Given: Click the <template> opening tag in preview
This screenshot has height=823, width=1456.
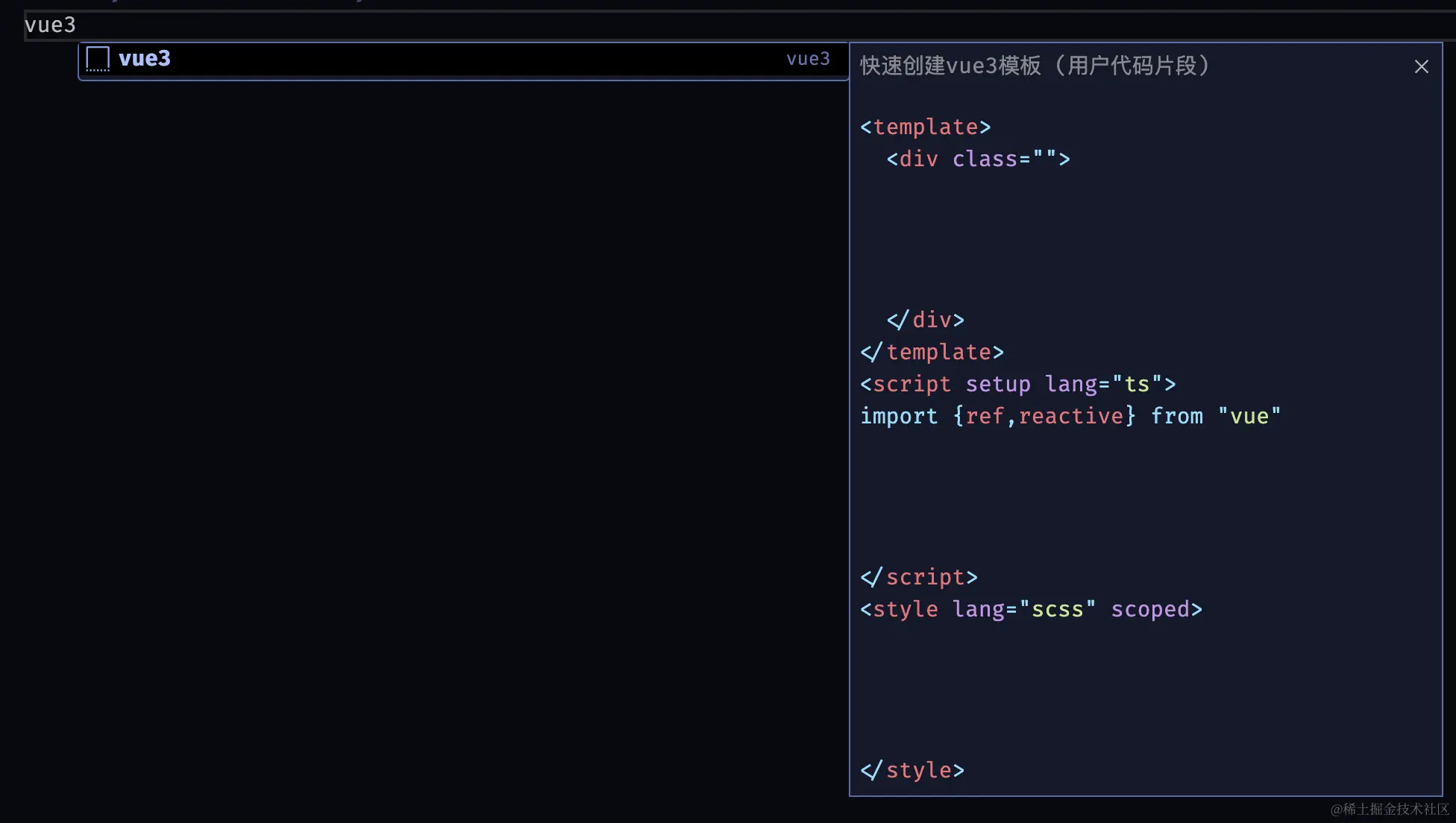Looking at the screenshot, I should [925, 127].
